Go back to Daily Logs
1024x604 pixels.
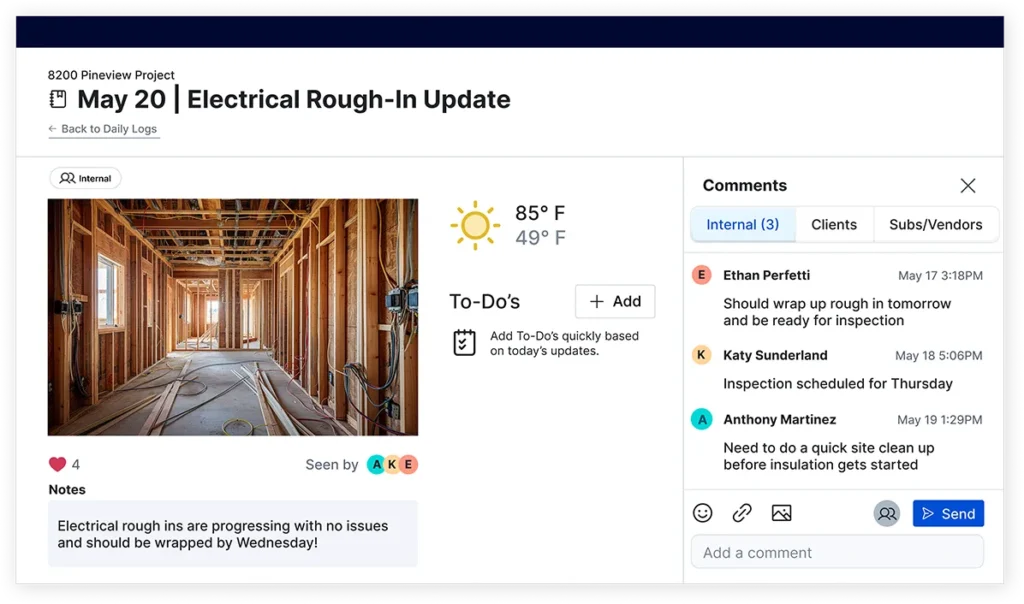(103, 129)
